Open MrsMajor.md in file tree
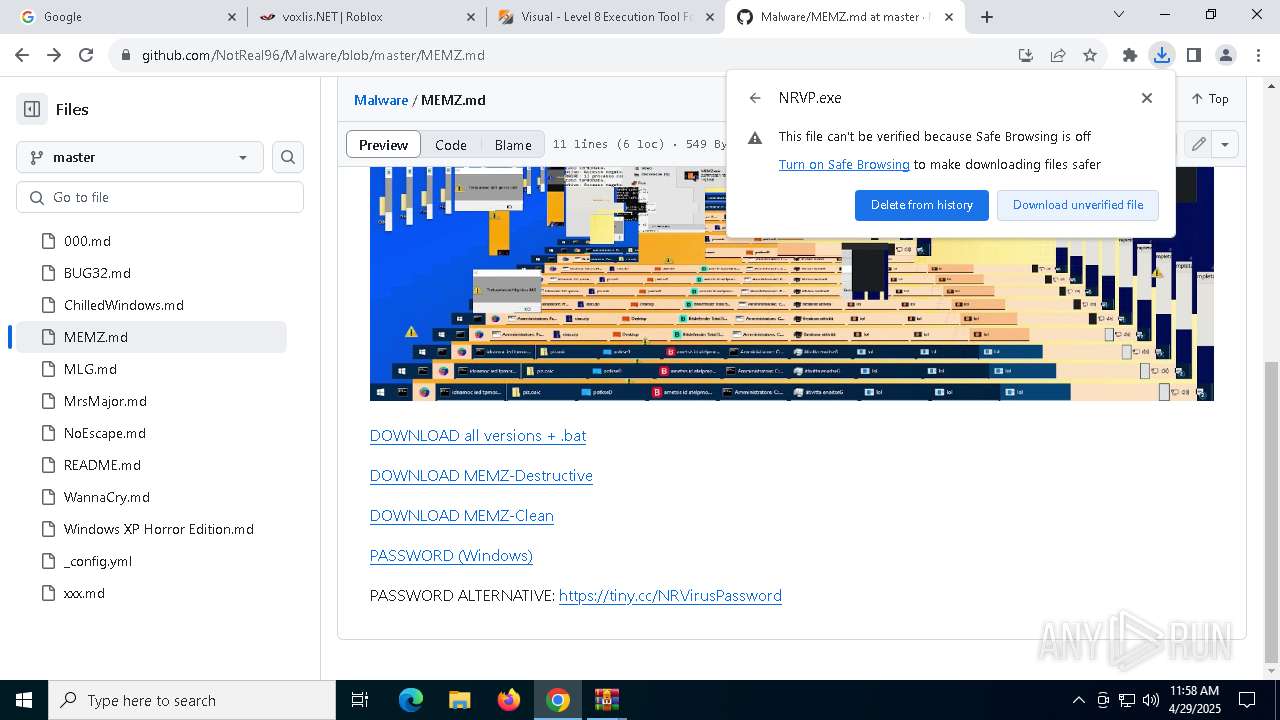This screenshot has width=1280, height=720. [147, 401]
